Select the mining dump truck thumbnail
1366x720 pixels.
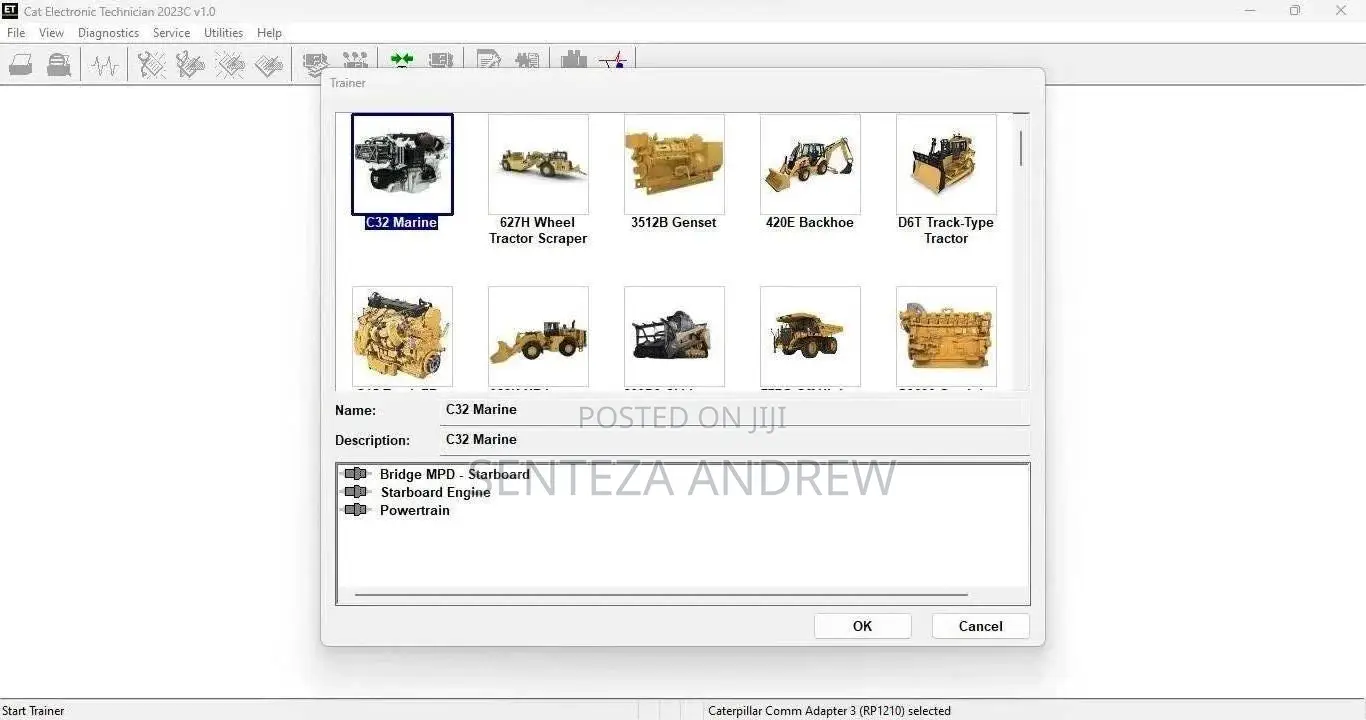pyautogui.click(x=810, y=337)
